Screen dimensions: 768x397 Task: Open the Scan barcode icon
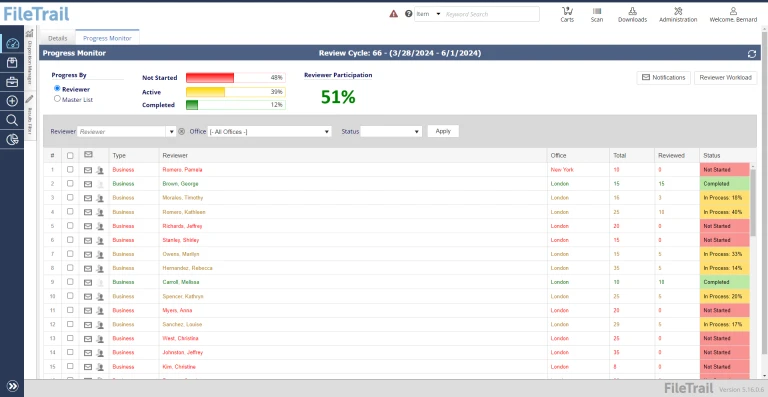tap(597, 14)
